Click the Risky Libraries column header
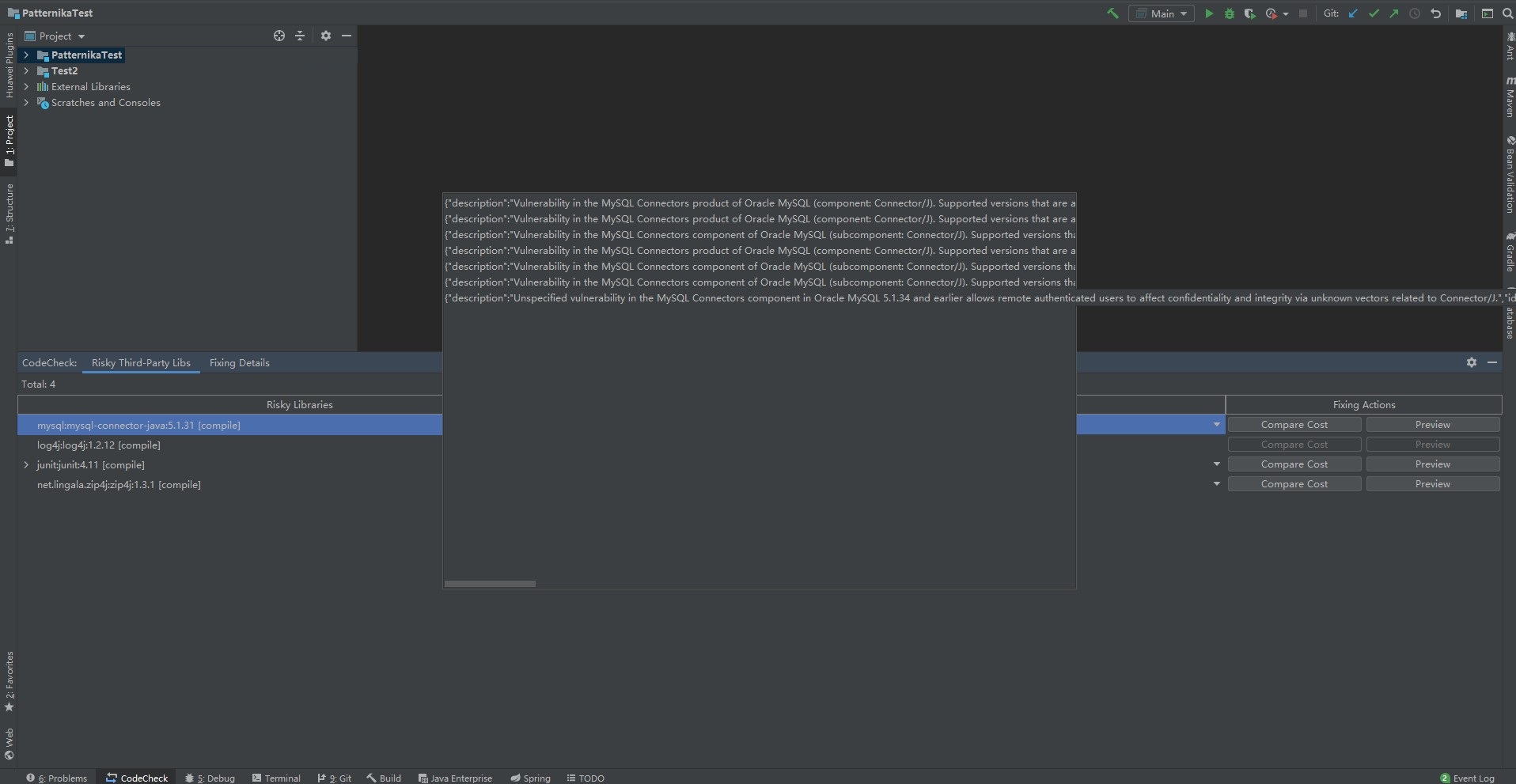The width and height of the screenshot is (1516, 784). coord(299,404)
